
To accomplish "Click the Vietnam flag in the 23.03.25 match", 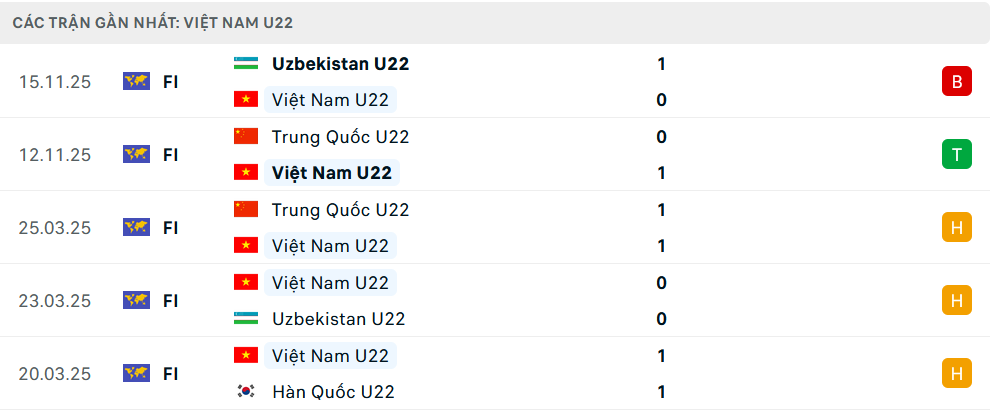I will (x=245, y=283).
